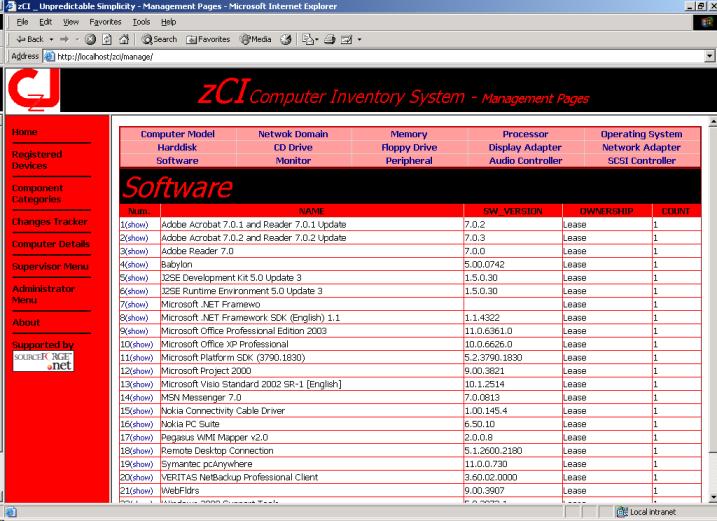Open the Back history dropdown arrow
The height and width of the screenshot is (521, 717).
[x=51, y=39]
